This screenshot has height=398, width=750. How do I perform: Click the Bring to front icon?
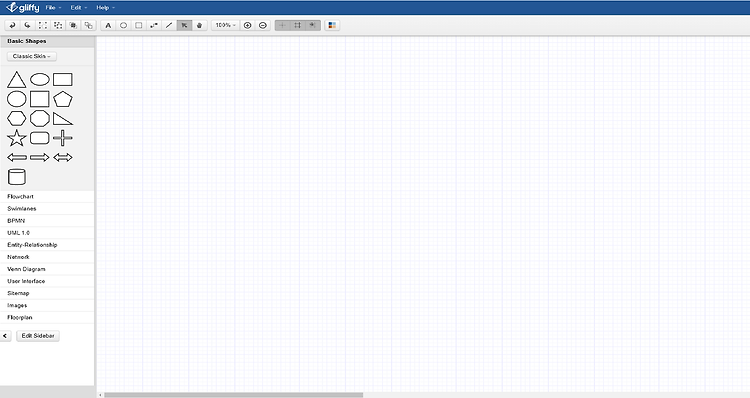click(73, 25)
